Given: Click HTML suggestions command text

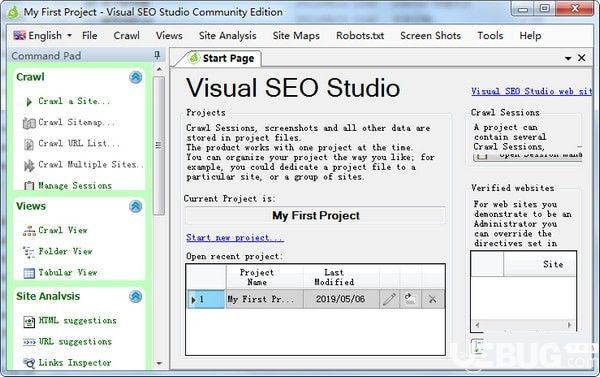Looking at the screenshot, I should [x=77, y=321].
